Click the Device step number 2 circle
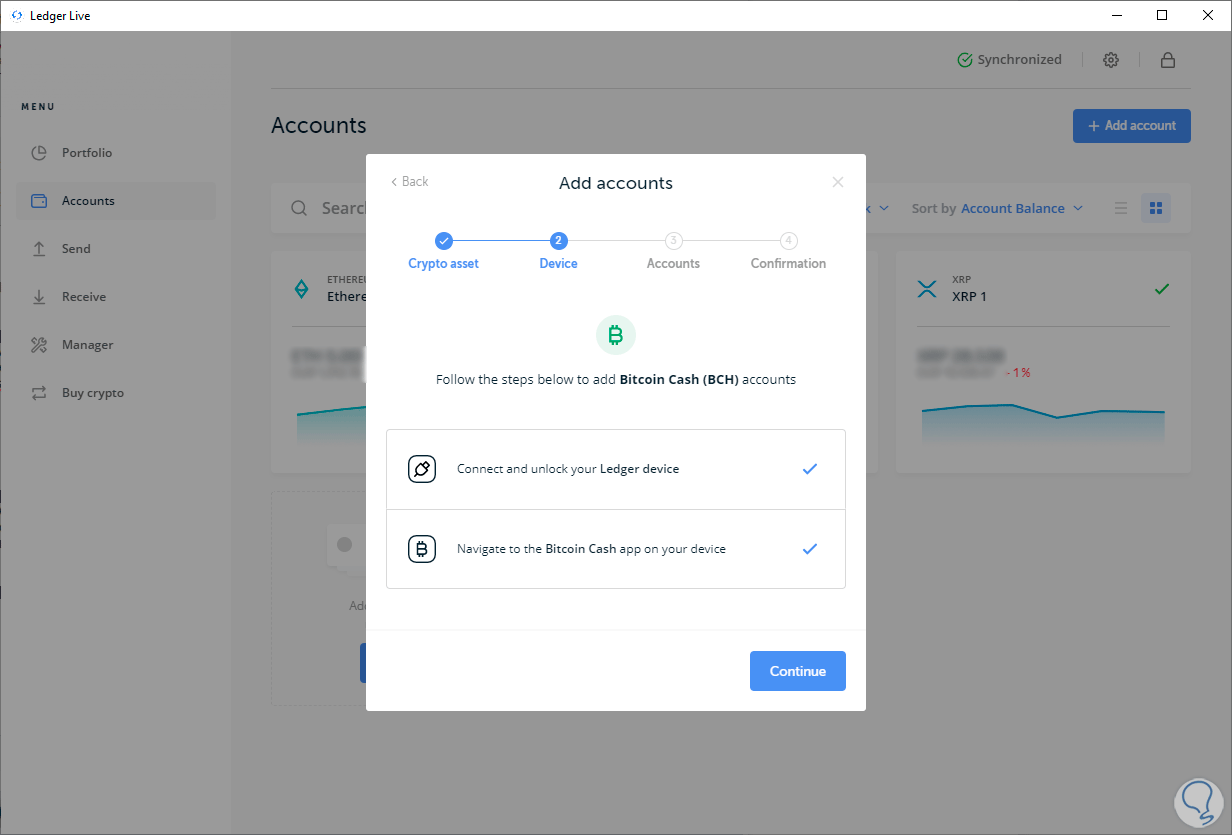This screenshot has width=1232, height=835. click(559, 240)
